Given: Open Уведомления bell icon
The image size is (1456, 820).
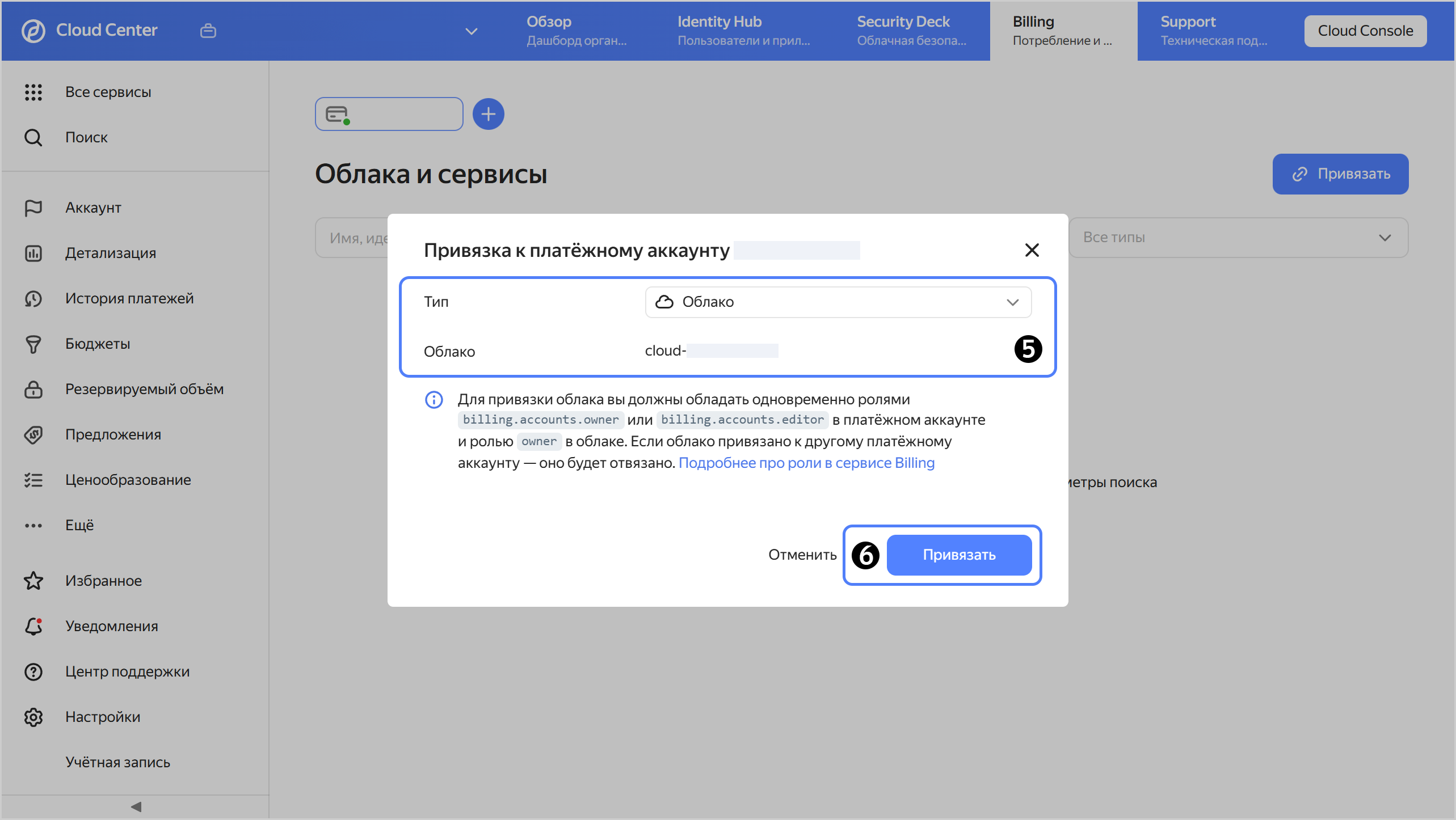Looking at the screenshot, I should coord(33,626).
